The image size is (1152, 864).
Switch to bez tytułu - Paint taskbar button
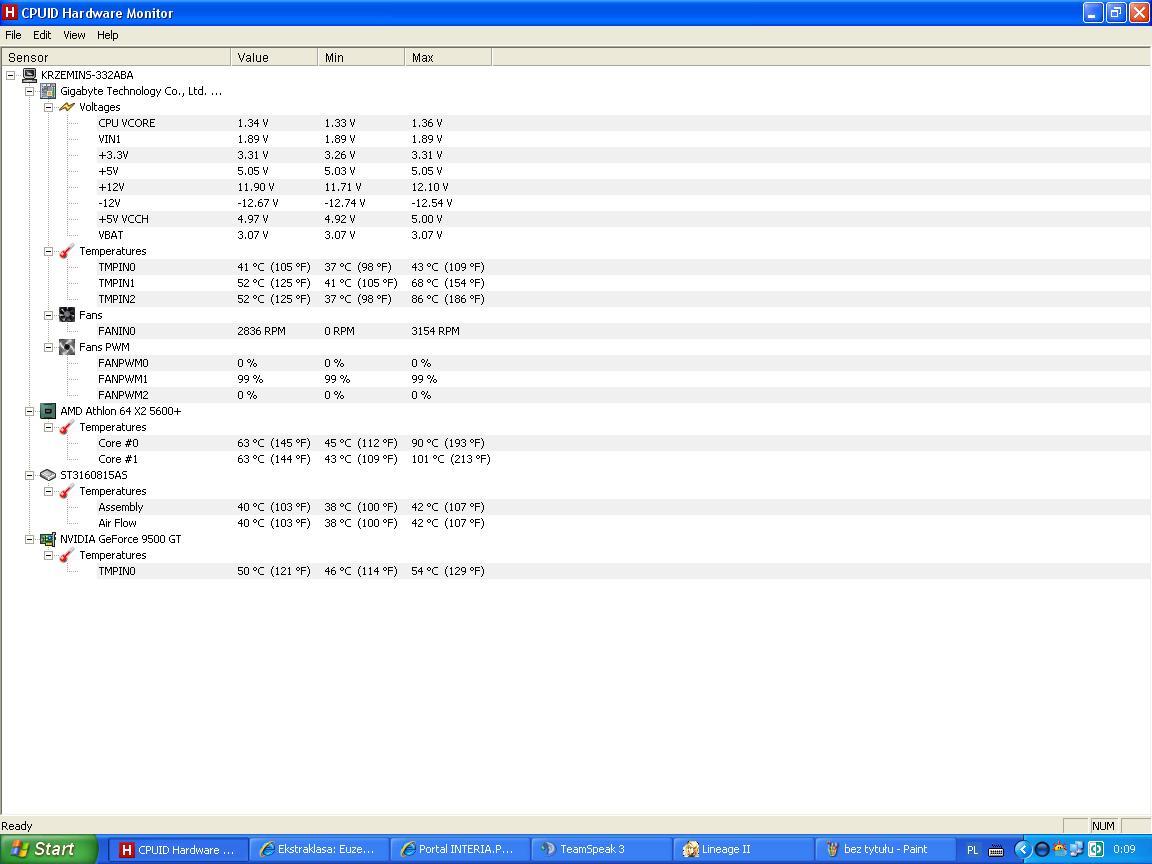pyautogui.click(x=885, y=849)
